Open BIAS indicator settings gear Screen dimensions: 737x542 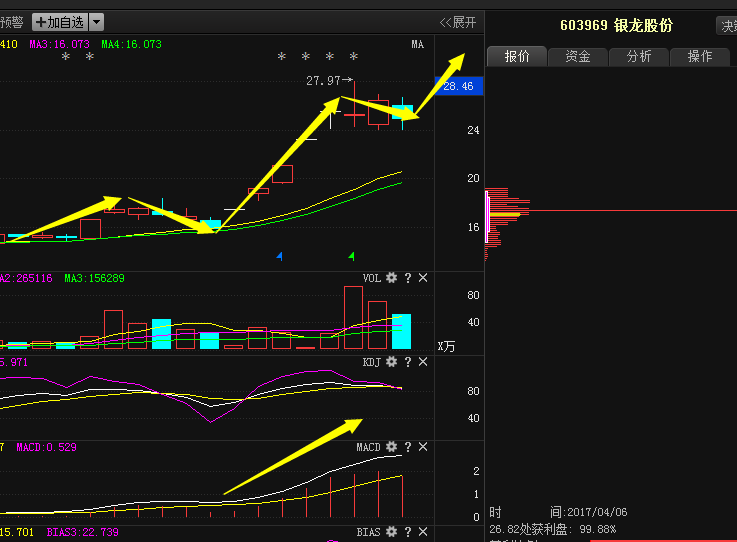[x=391, y=532]
